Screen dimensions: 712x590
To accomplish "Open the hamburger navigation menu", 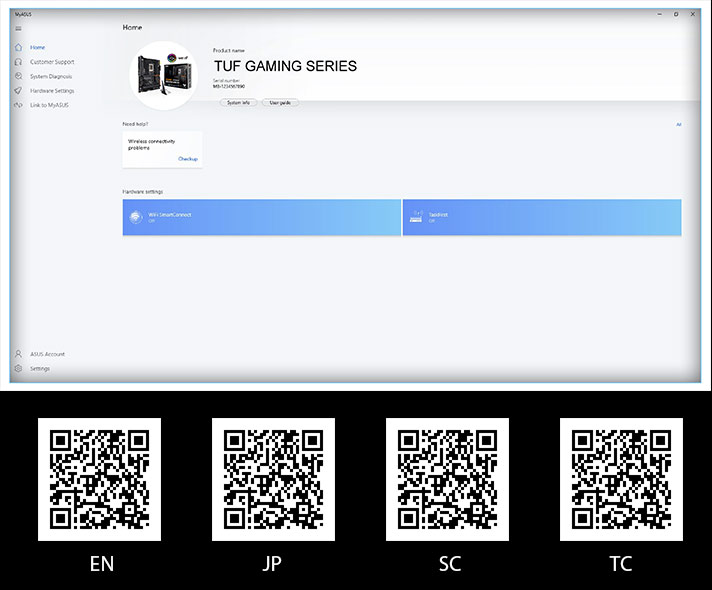I will pyautogui.click(x=18, y=28).
